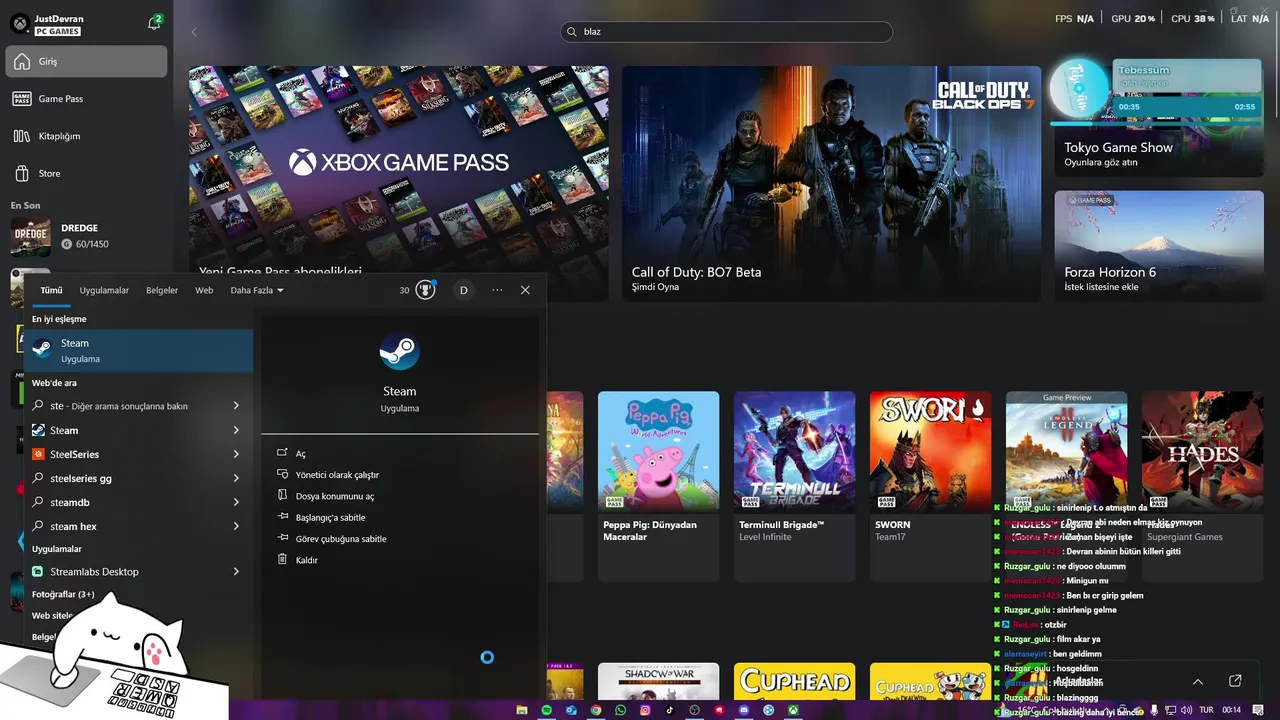Click Dosya konumunu aç action
The width and height of the screenshot is (1280, 720).
tap(335, 496)
